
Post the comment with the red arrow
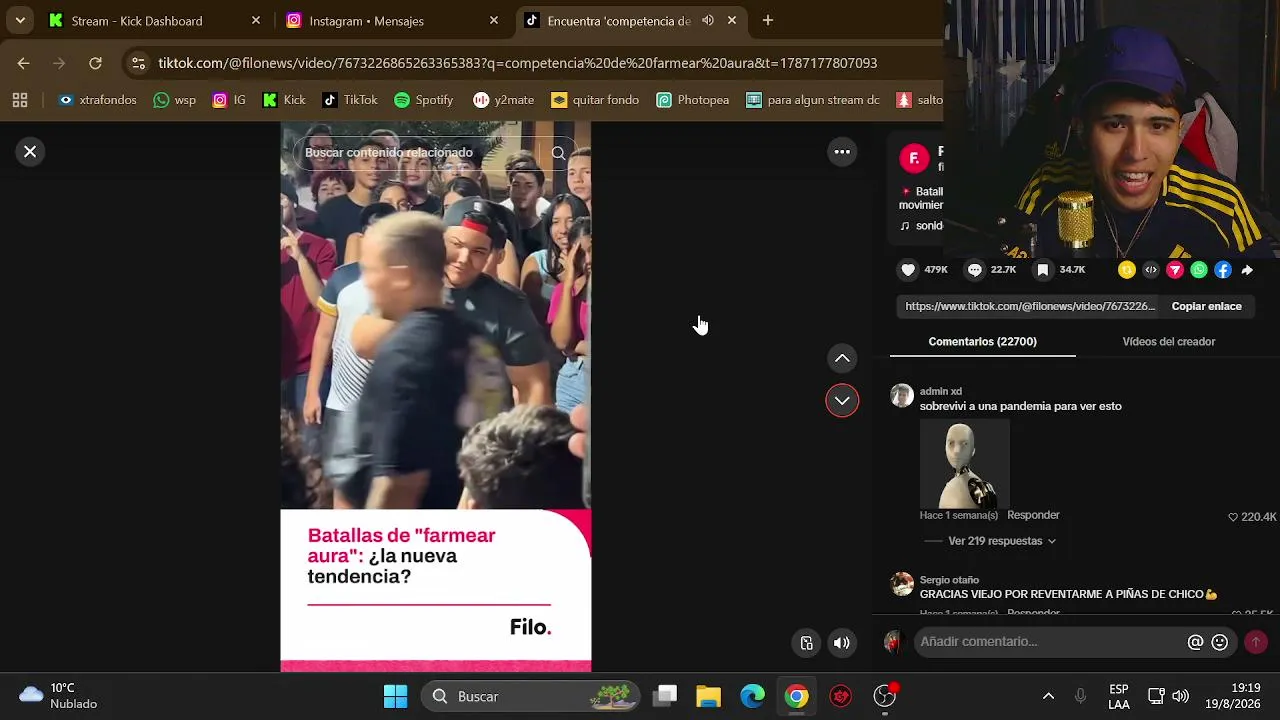pos(1256,642)
